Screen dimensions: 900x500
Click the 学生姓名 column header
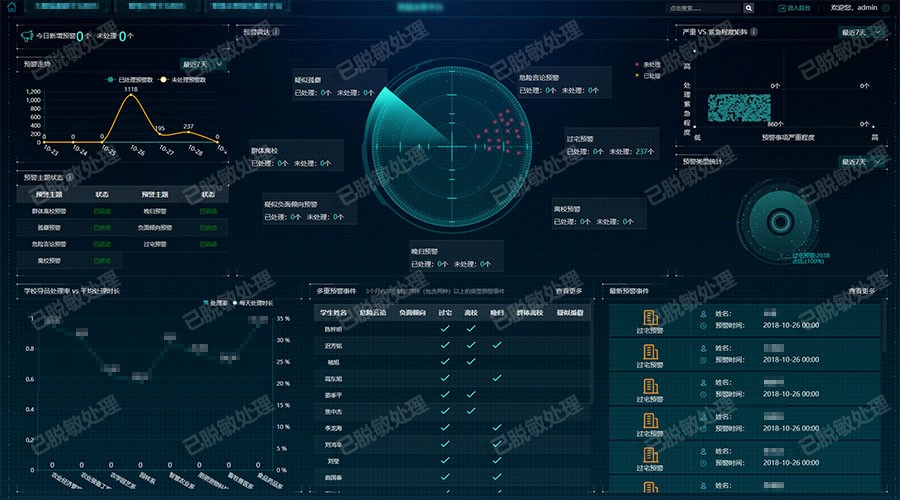pyautogui.click(x=333, y=313)
